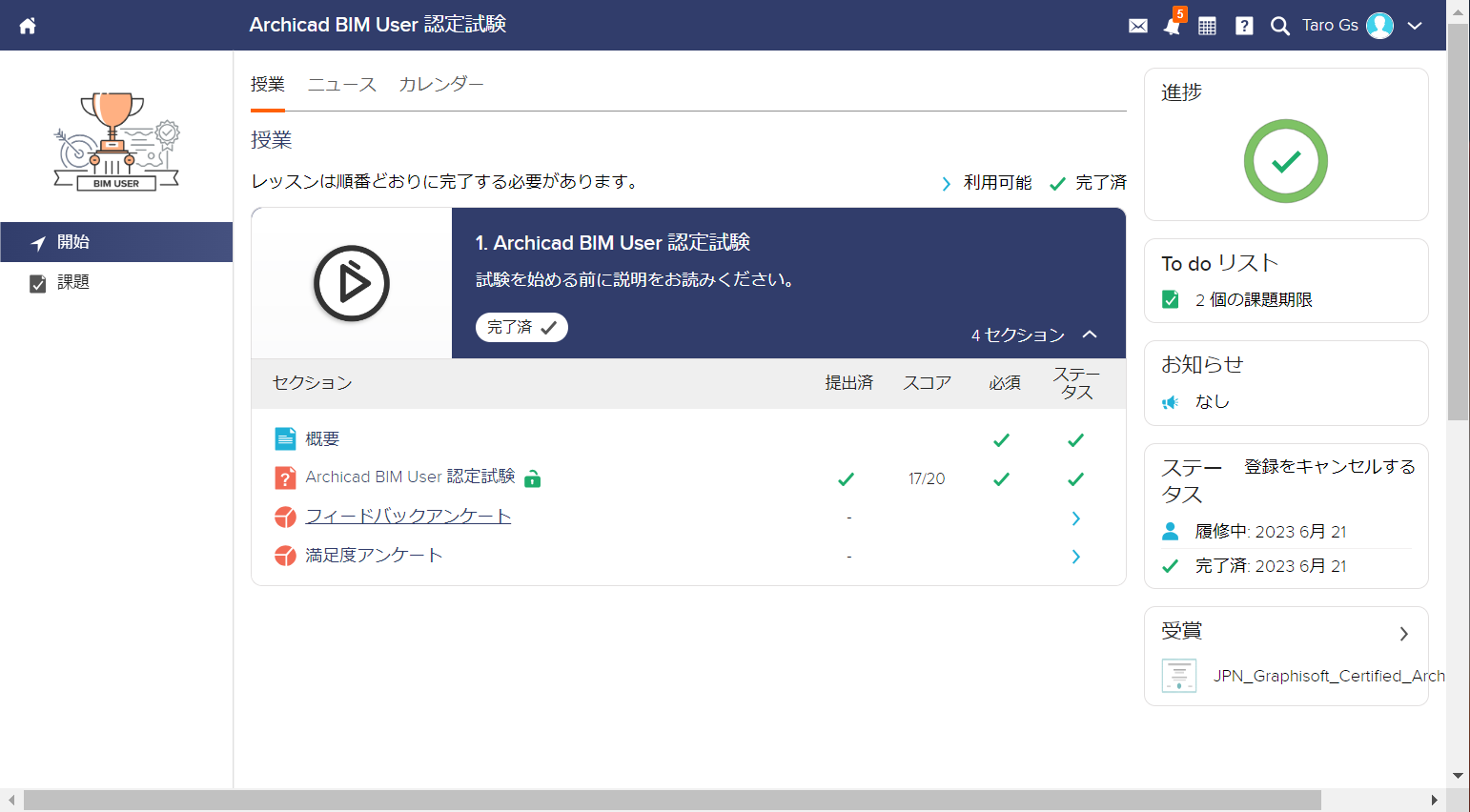Click the scroll down arrow

1458,776
